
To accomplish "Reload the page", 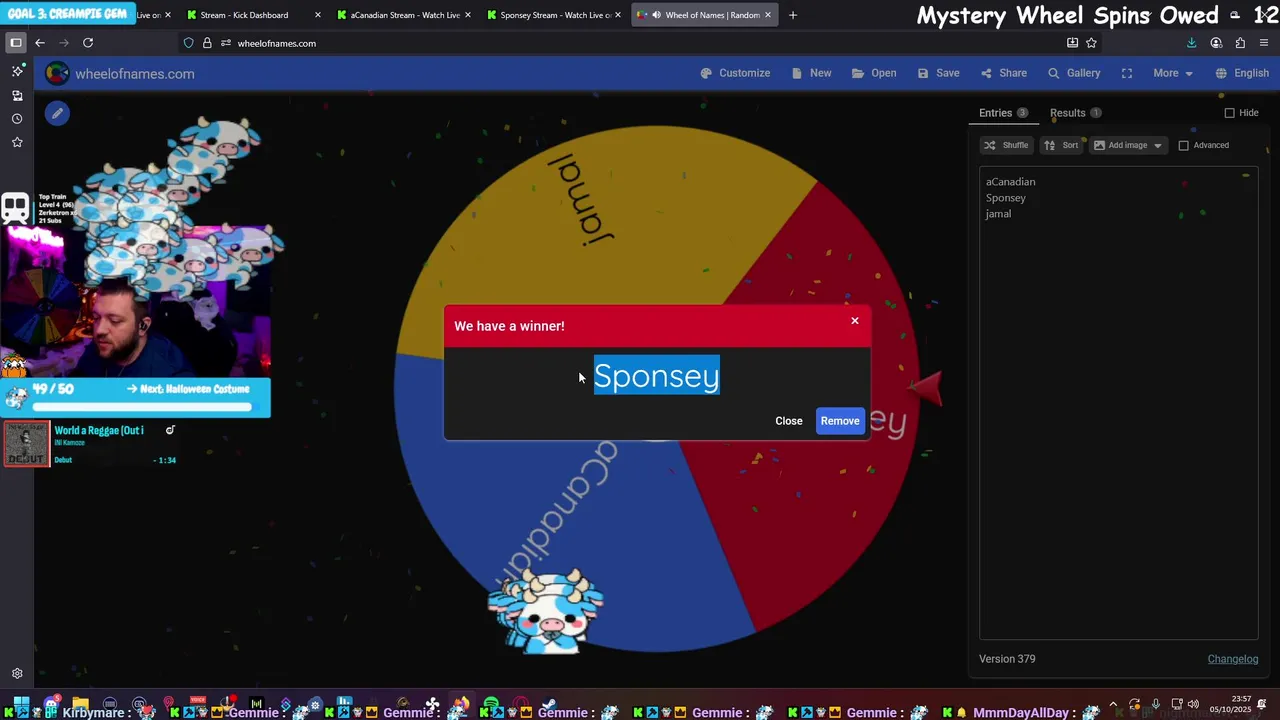I will pyautogui.click(x=88, y=43).
